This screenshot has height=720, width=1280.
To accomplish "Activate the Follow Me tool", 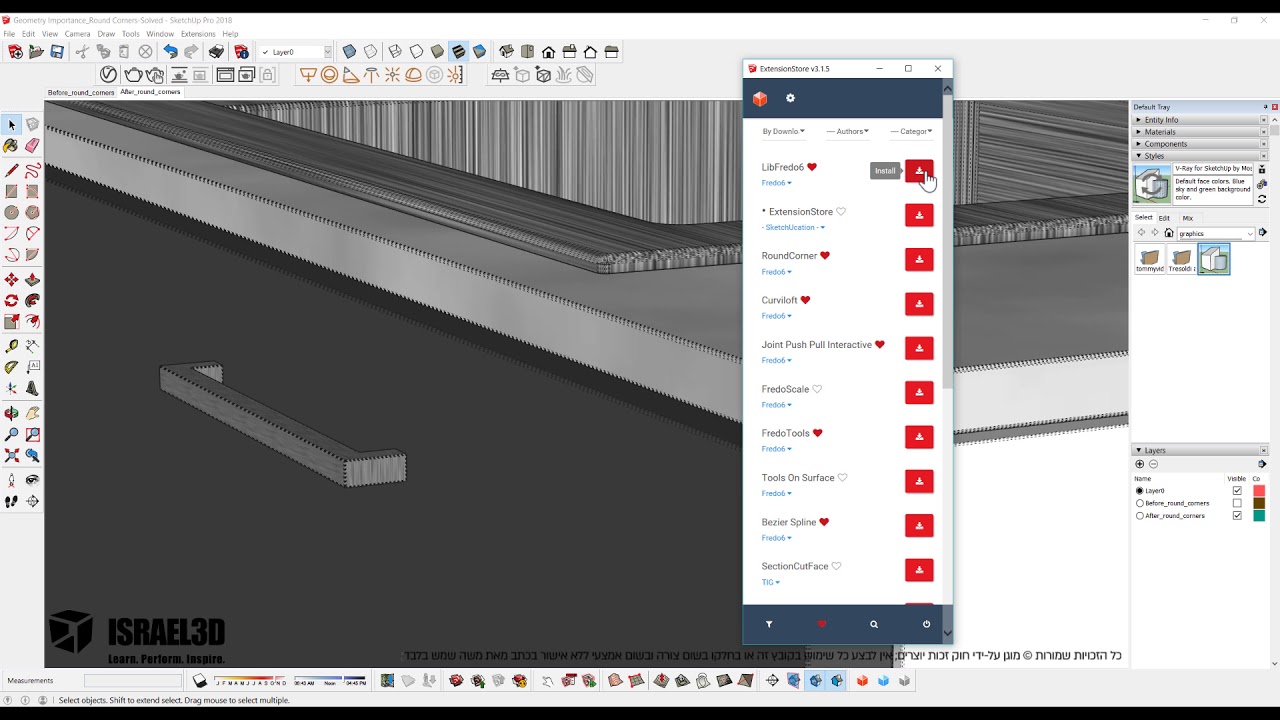I will (33, 300).
